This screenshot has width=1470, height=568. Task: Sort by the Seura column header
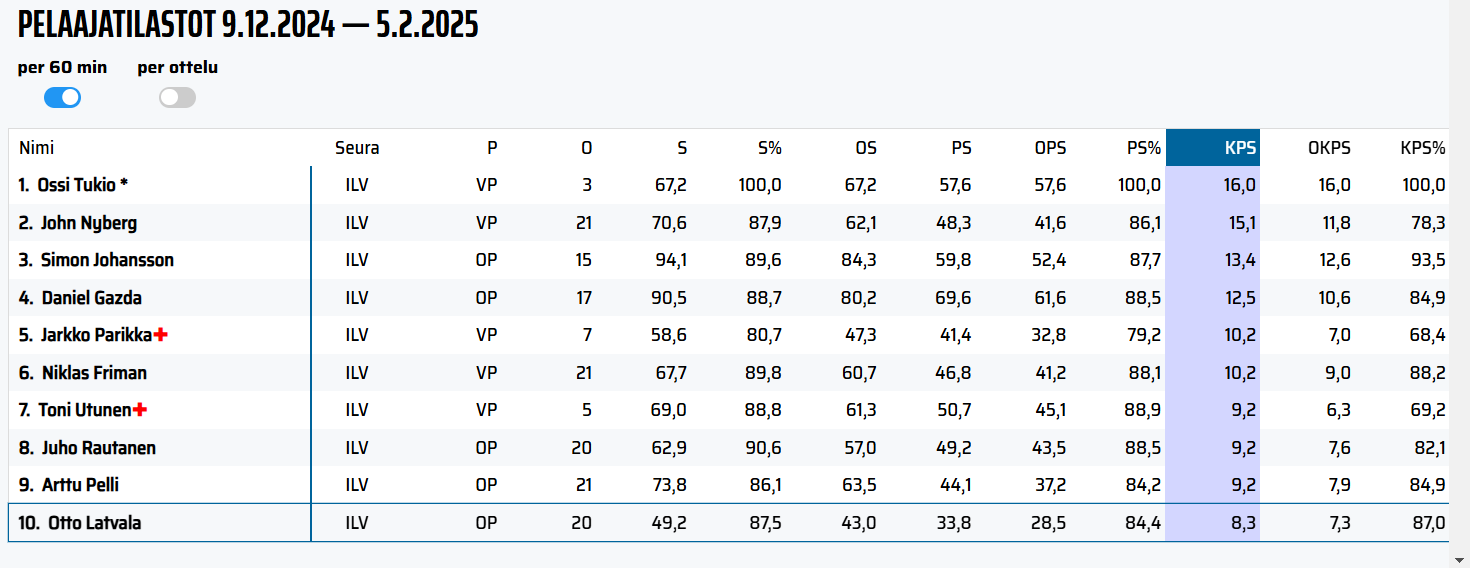pyautogui.click(x=357, y=148)
